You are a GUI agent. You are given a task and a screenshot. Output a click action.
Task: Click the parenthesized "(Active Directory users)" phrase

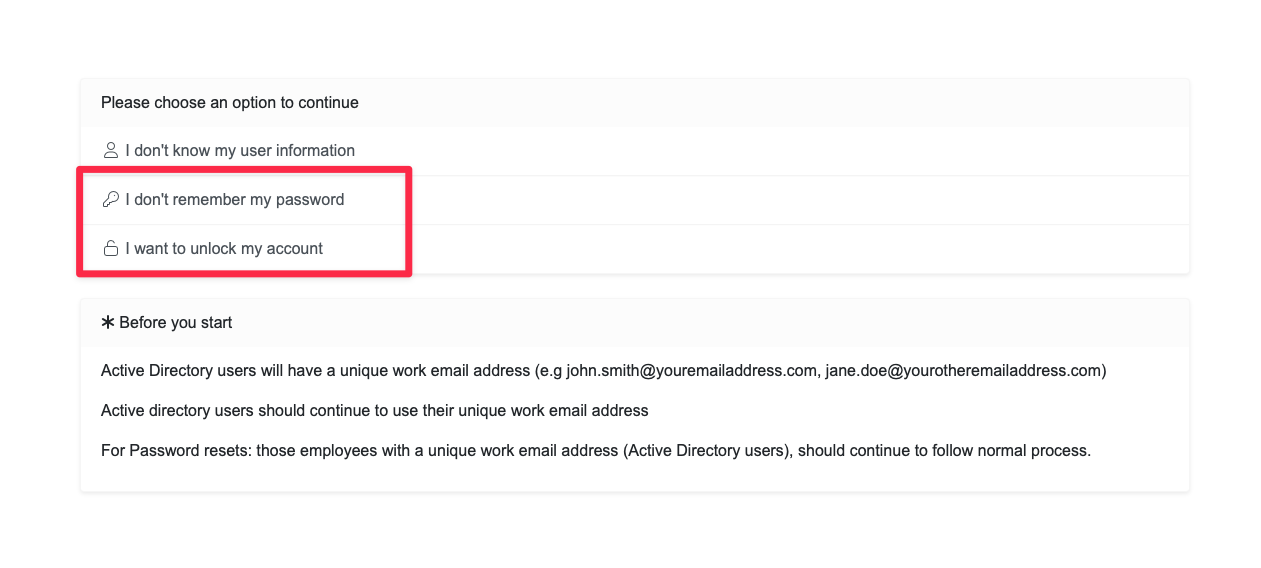pos(704,450)
